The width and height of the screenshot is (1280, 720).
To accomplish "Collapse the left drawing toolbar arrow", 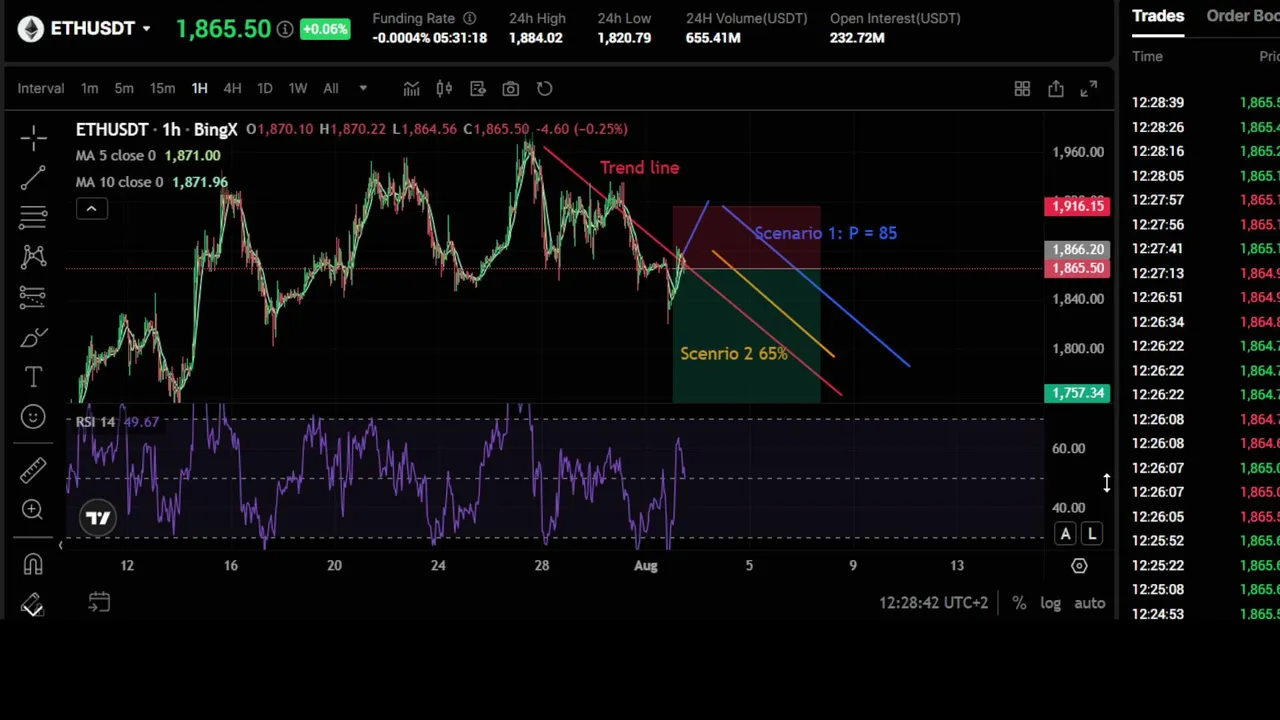I will (x=60, y=544).
